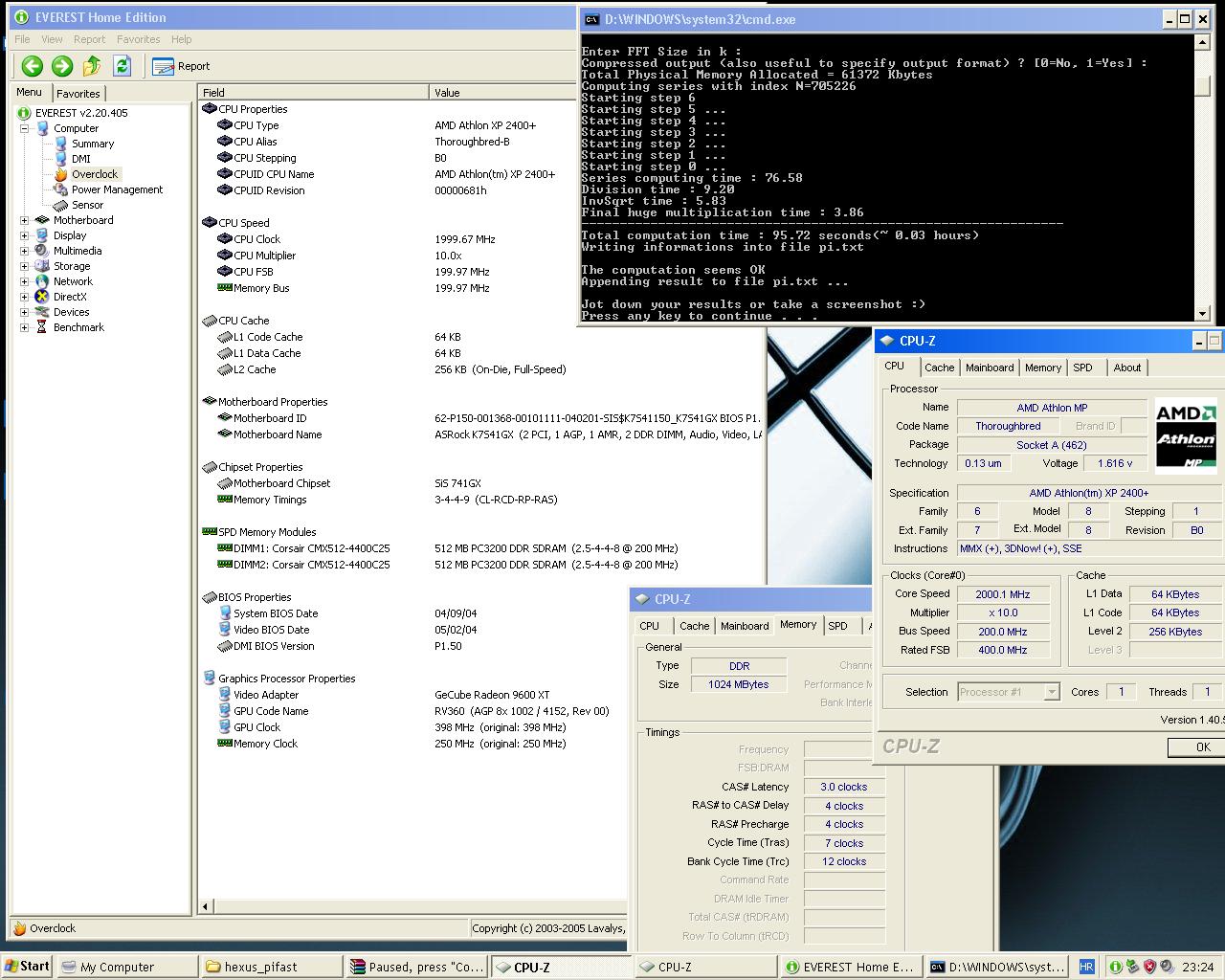1225x980 pixels.
Task: Switch to Cache tab in front CPU-Z window
Action: point(939,367)
